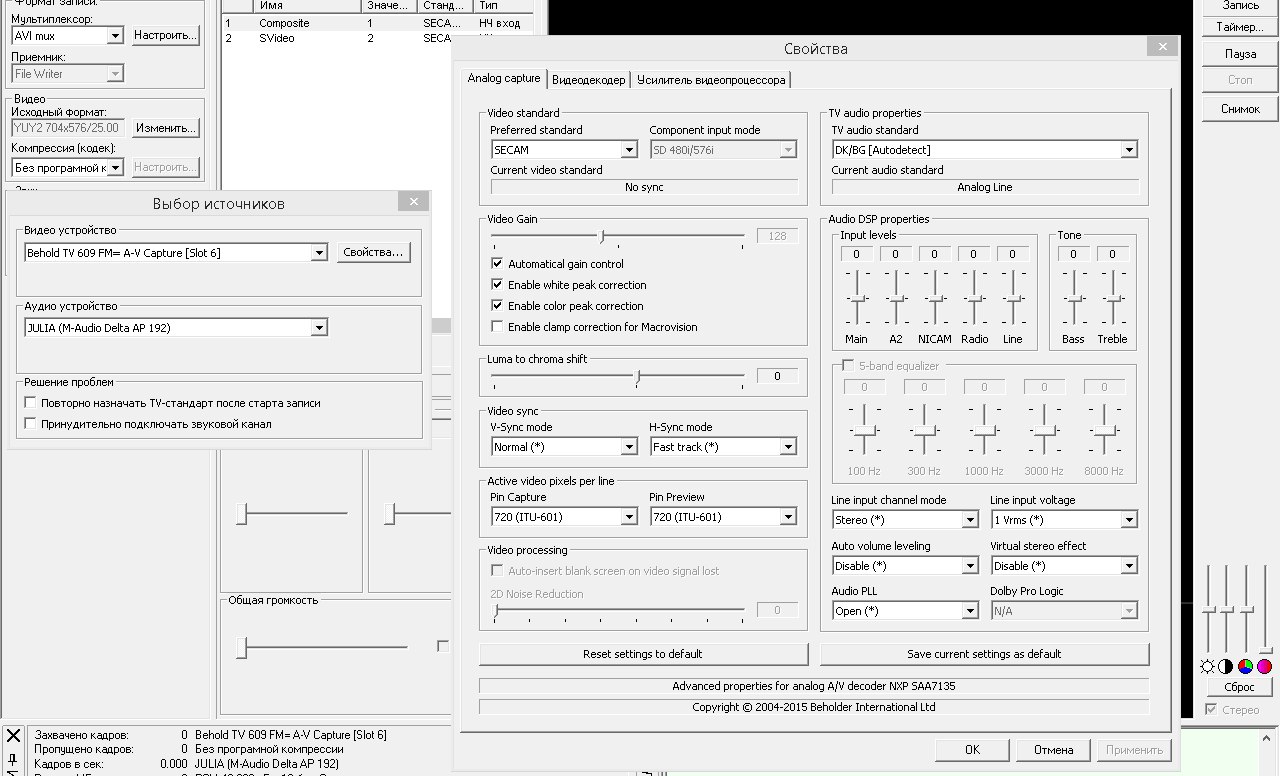
Task: Open Аудио устройство JULIA dropdown
Action: [x=319, y=328]
